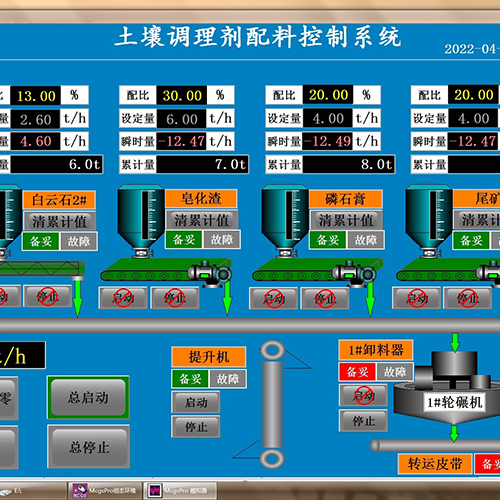
Task: Click 磷石膏 配比 field showing 20.00
Action: click(x=328, y=95)
